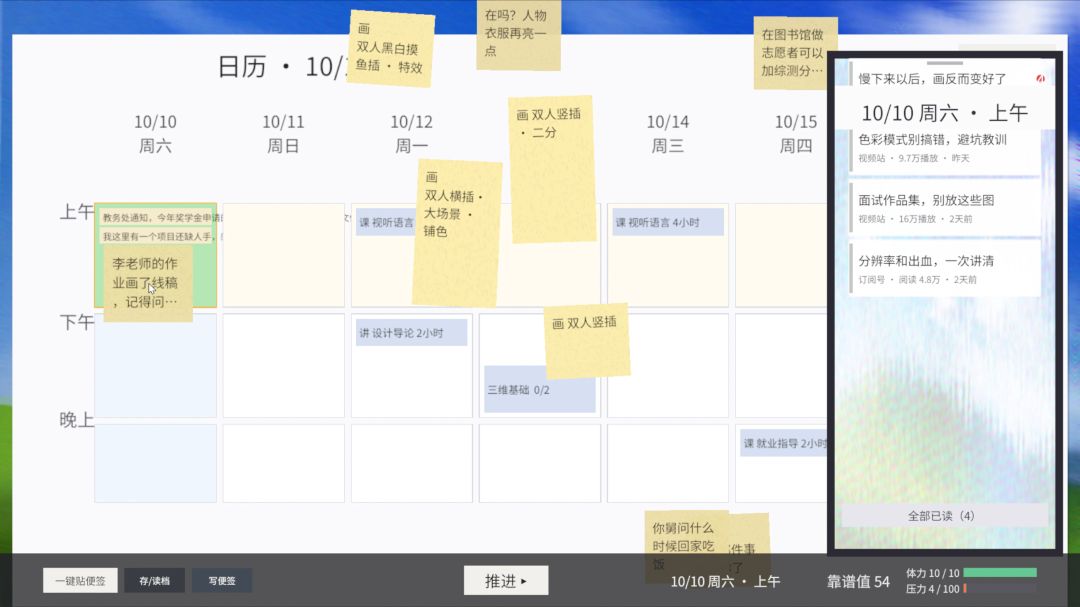
Task: Click the 课 就业指导 2小时 event
Action: click(x=784, y=443)
